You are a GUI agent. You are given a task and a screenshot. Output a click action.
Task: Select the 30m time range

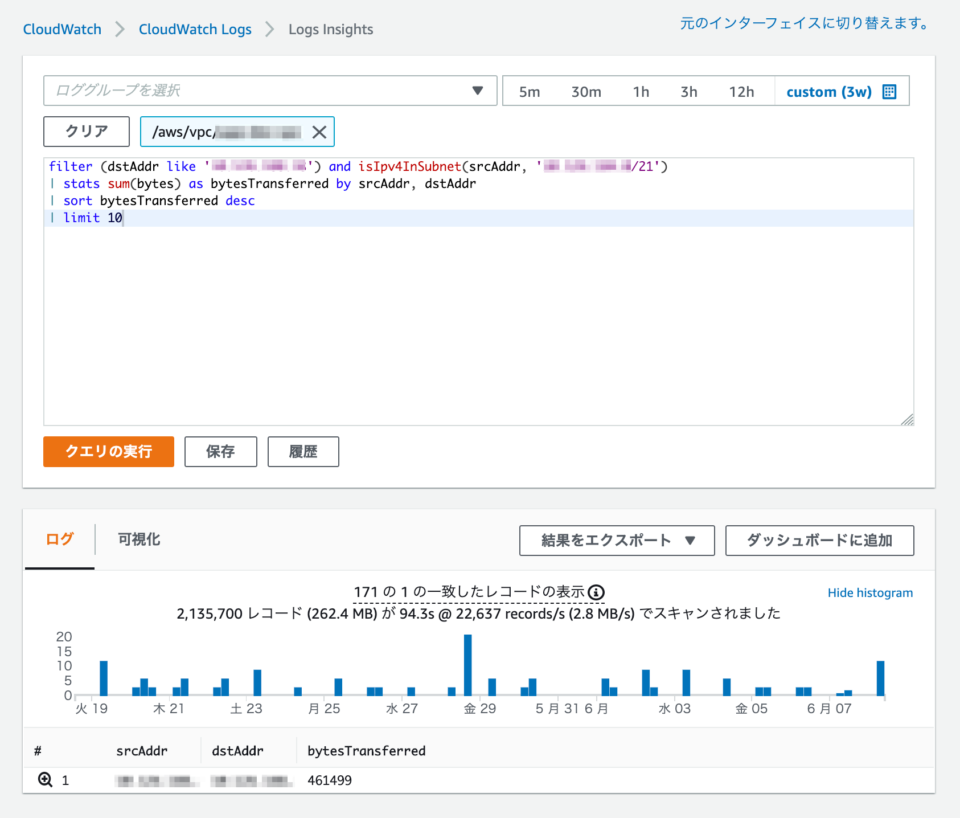pos(586,92)
